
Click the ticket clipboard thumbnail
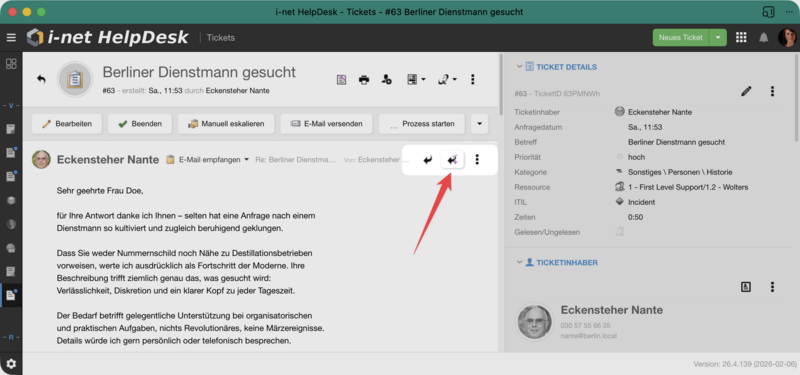point(74,80)
